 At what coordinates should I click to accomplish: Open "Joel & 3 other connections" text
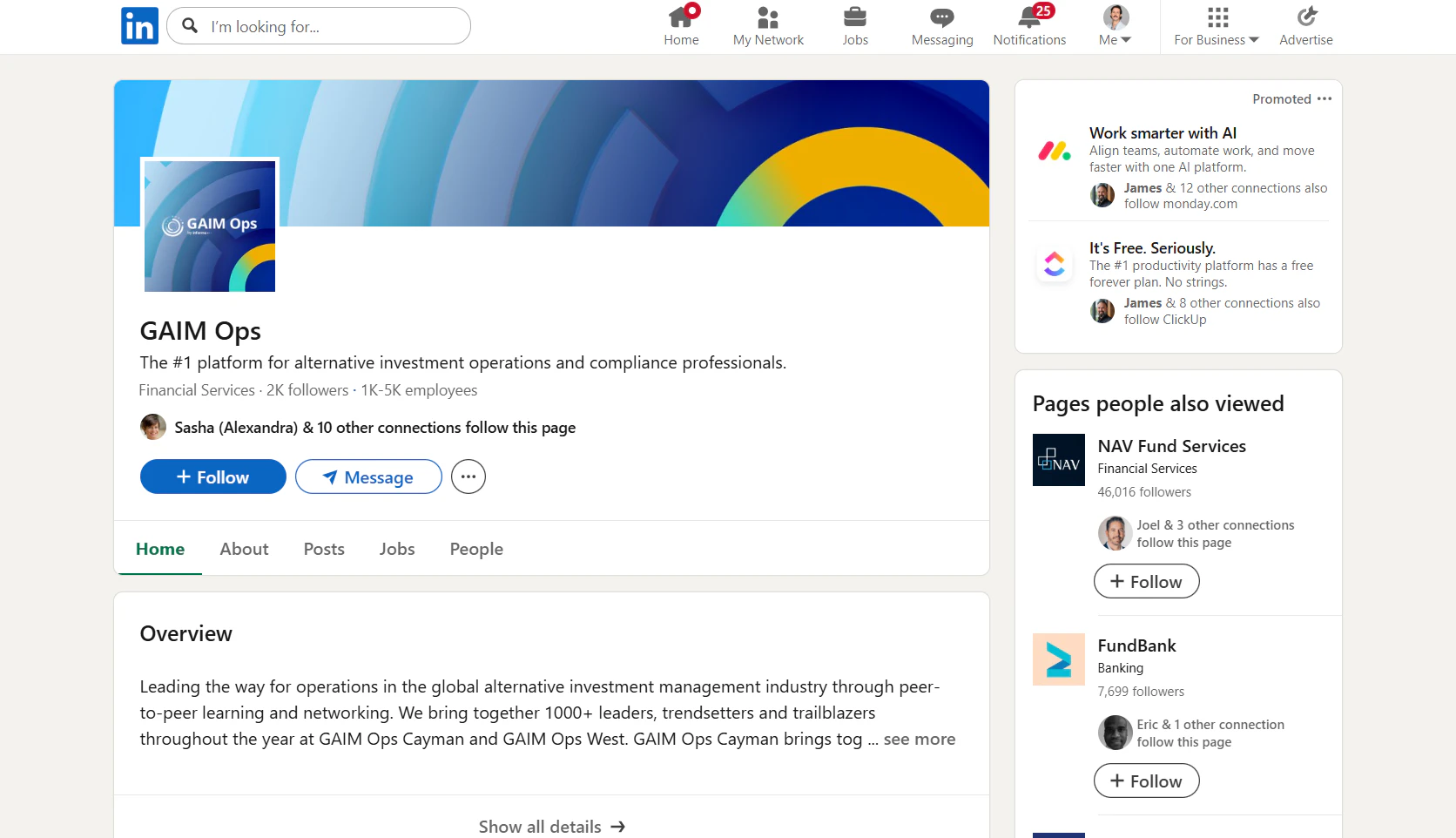[x=1216, y=525]
